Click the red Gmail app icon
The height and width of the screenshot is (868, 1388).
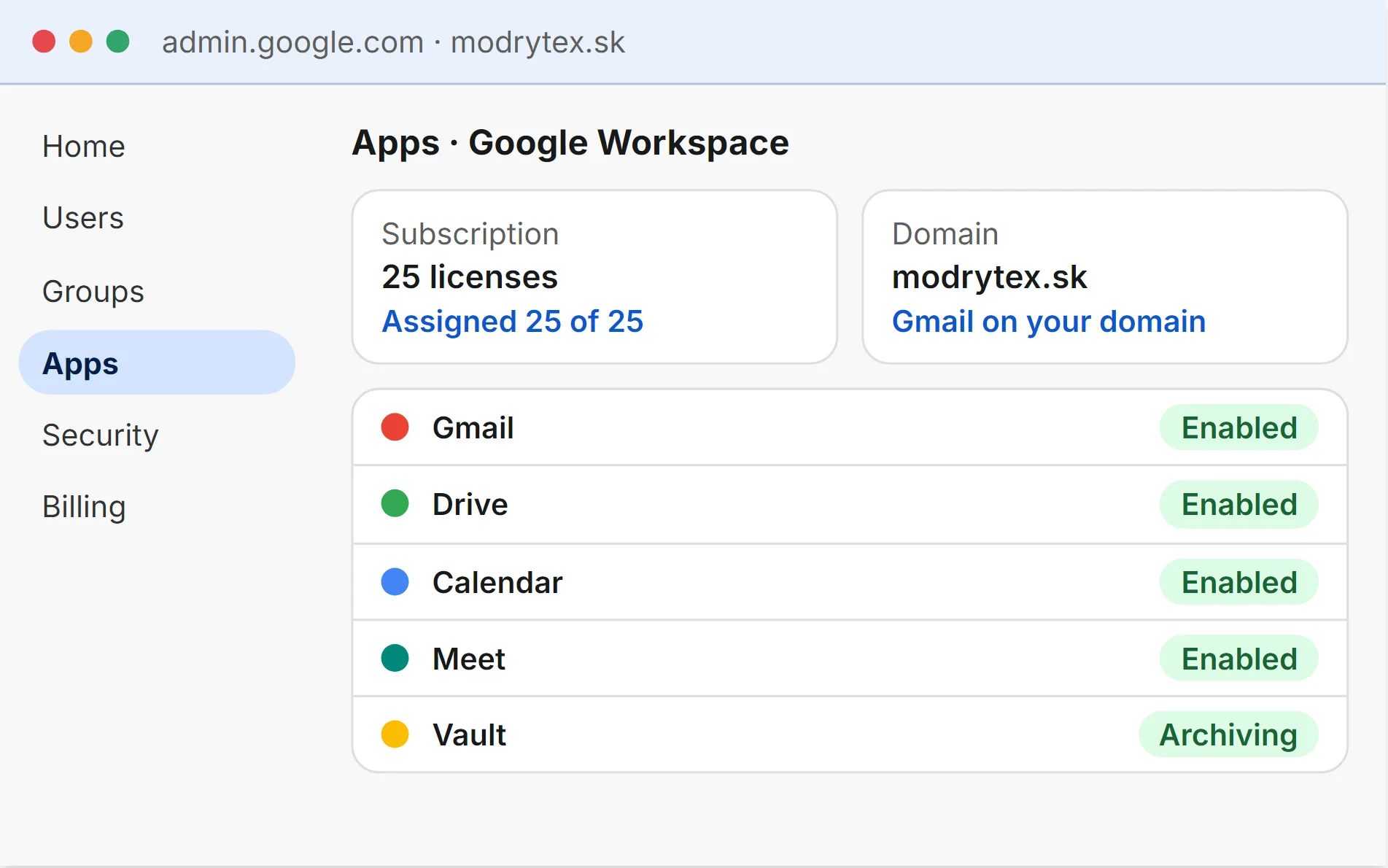point(395,427)
